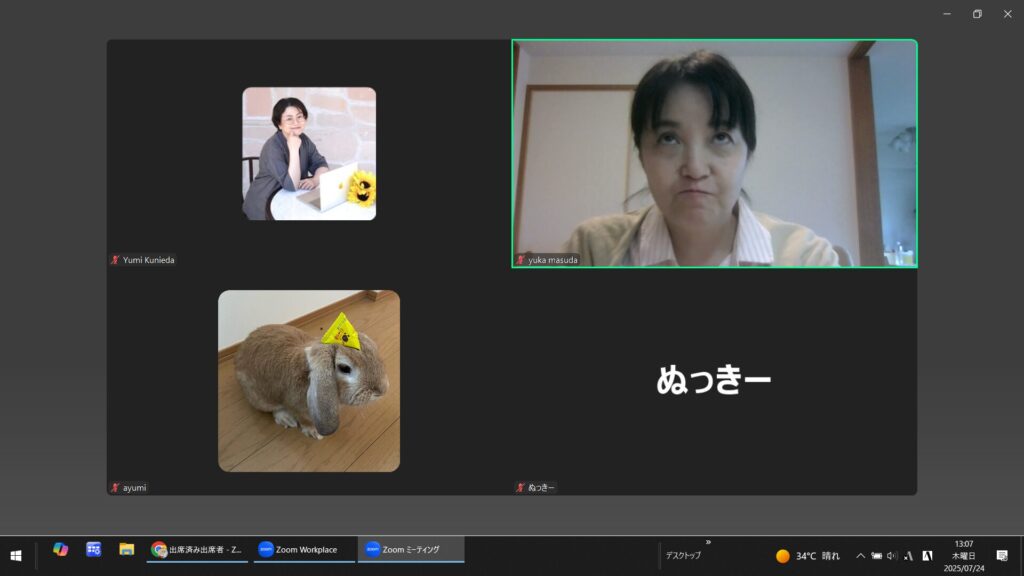Click muted mic icon beside ayumi name
The height and width of the screenshot is (576, 1024).
click(115, 488)
